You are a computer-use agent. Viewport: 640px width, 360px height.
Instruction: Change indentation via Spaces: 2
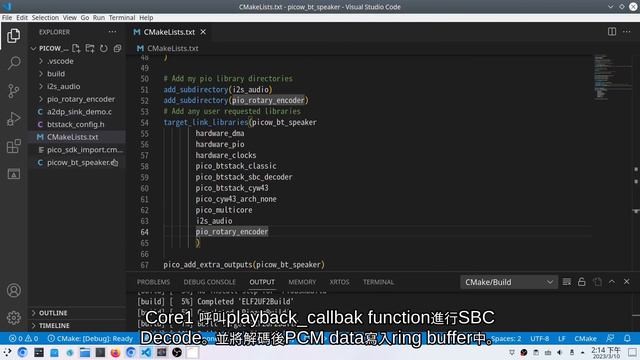(506, 338)
